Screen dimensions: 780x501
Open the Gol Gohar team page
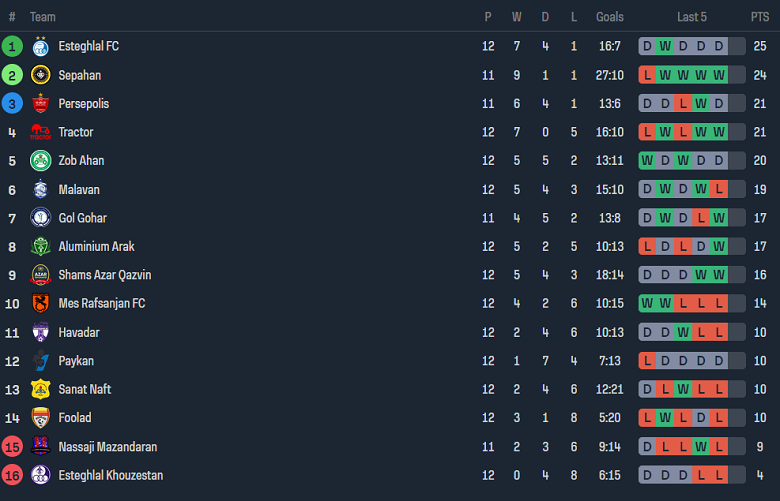(83, 218)
